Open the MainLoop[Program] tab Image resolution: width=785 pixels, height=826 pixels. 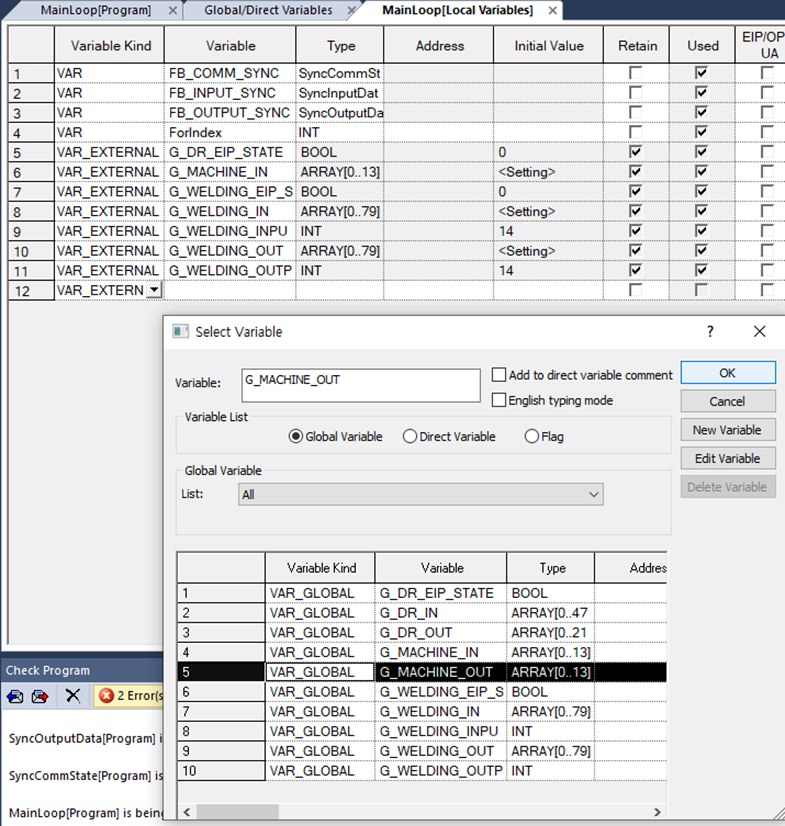pyautogui.click(x=95, y=10)
